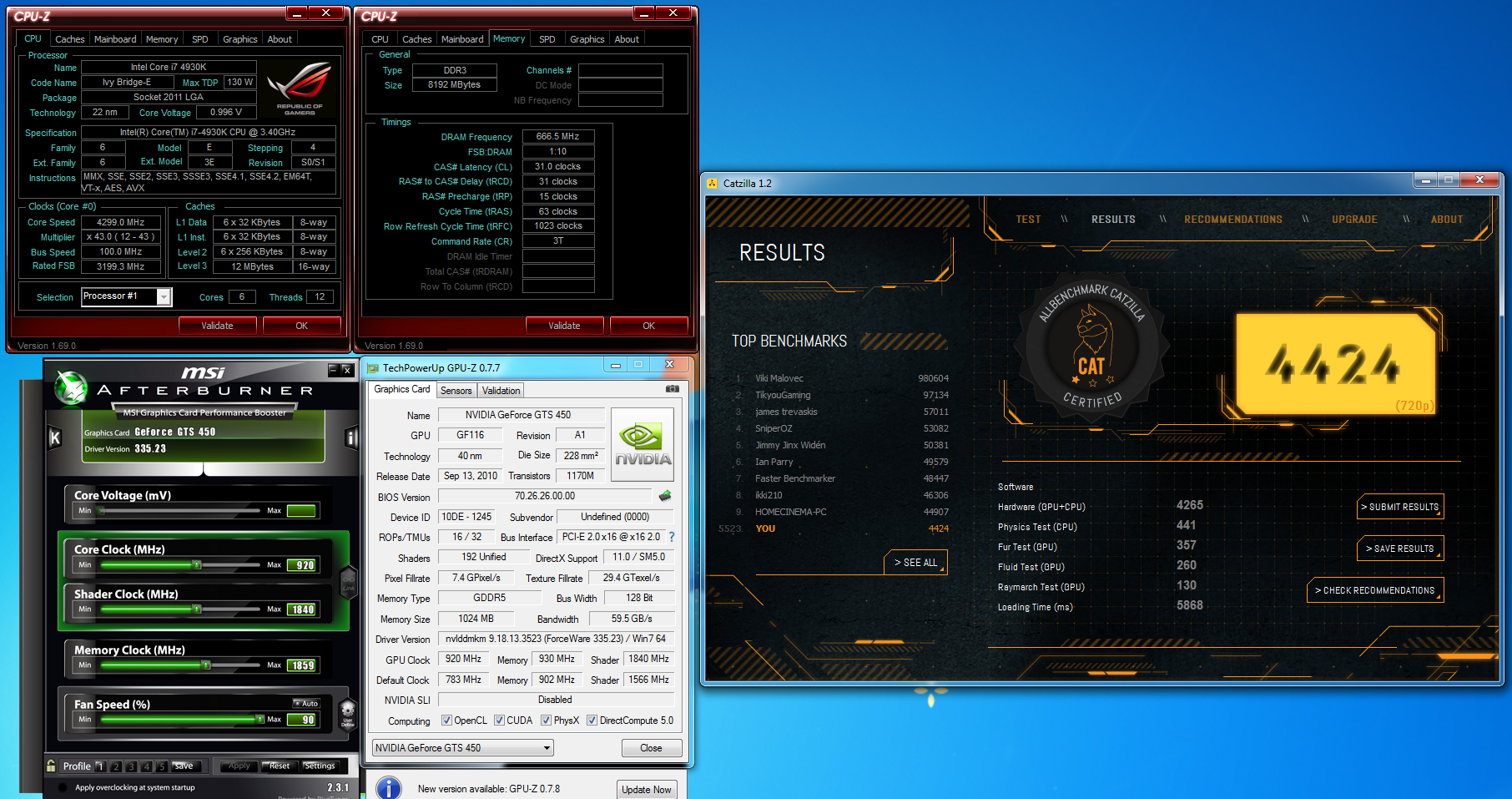Toggle the PhysX checkbox in GPU-Z

click(x=546, y=721)
